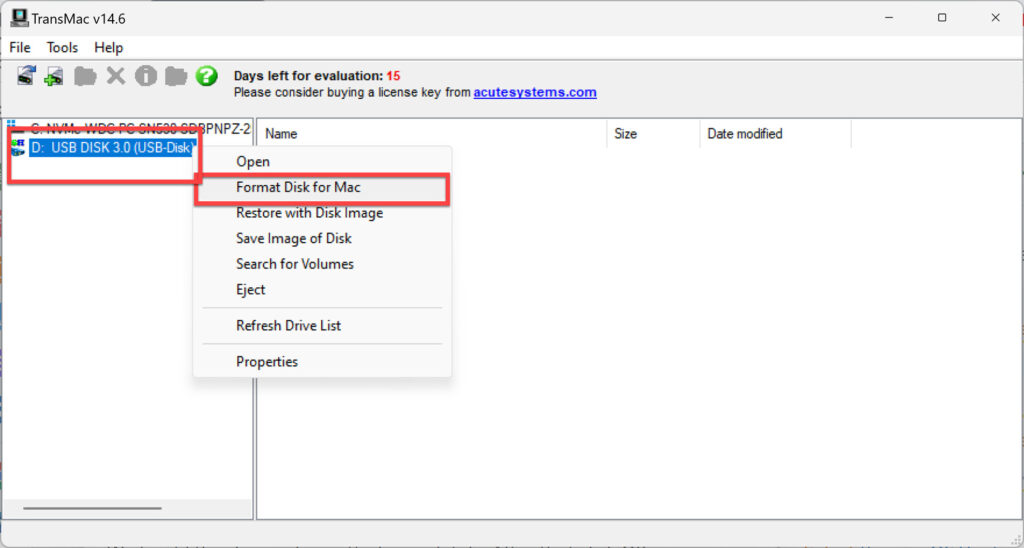The image size is (1024, 548).
Task: Click Refresh Drive List
Action: [323, 325]
